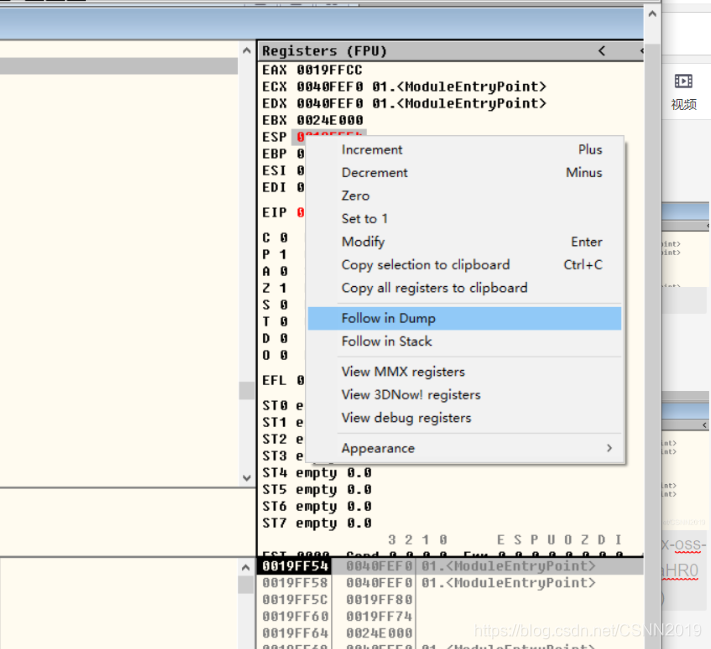Open View MMX registers
Viewport: 711px width, 649px height.
[x=464, y=372]
